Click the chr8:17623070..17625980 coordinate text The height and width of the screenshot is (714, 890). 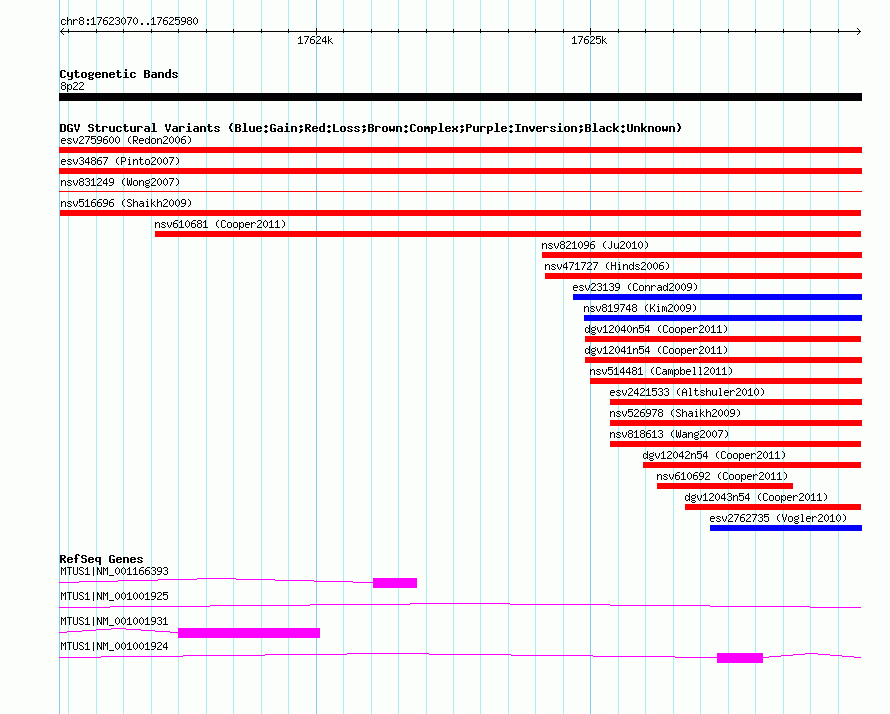click(129, 21)
